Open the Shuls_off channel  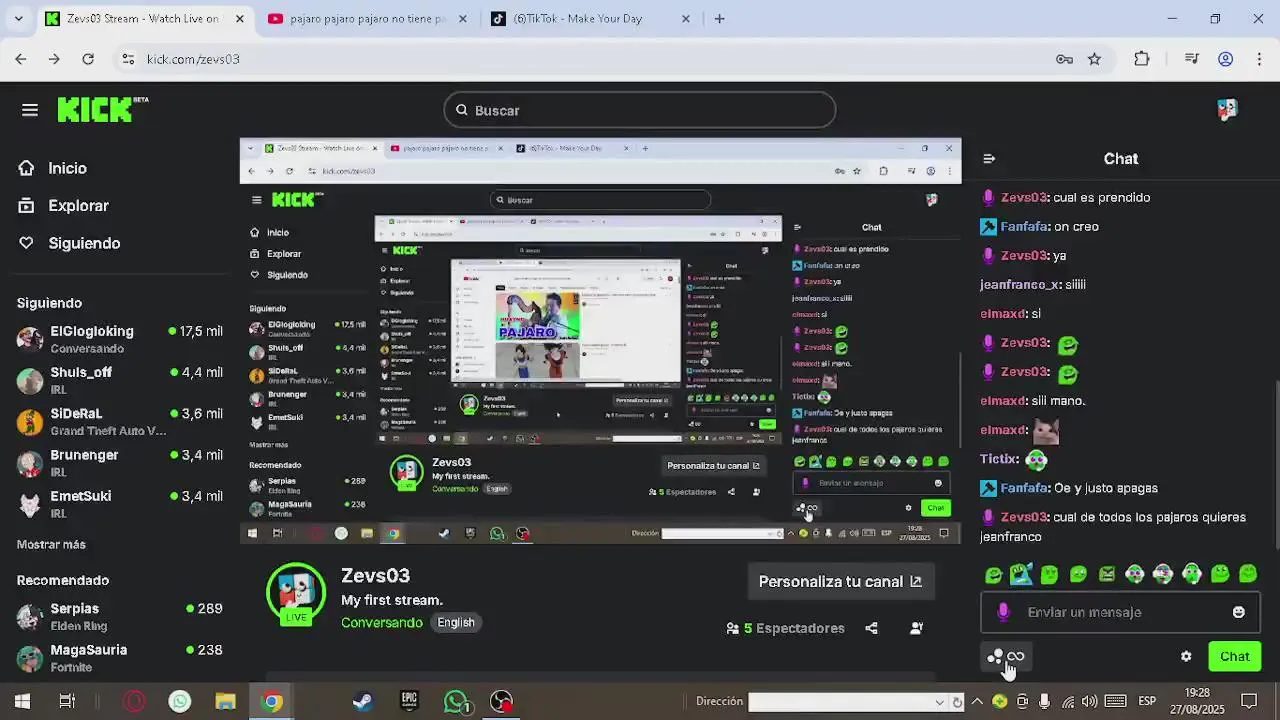(x=120, y=380)
